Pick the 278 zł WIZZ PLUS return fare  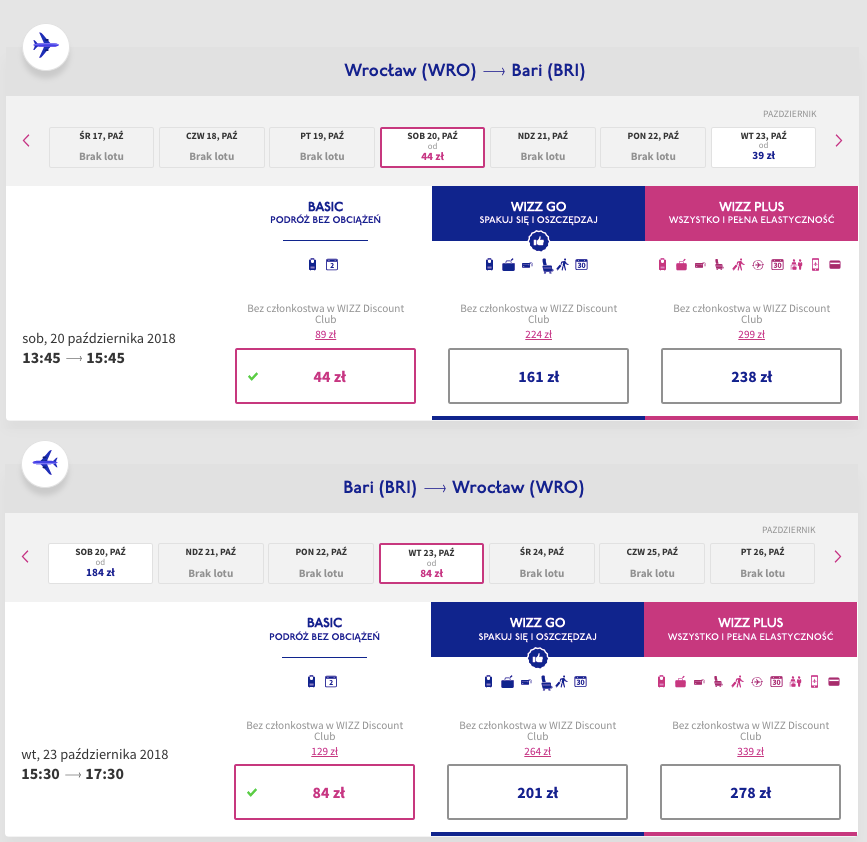[751, 793]
